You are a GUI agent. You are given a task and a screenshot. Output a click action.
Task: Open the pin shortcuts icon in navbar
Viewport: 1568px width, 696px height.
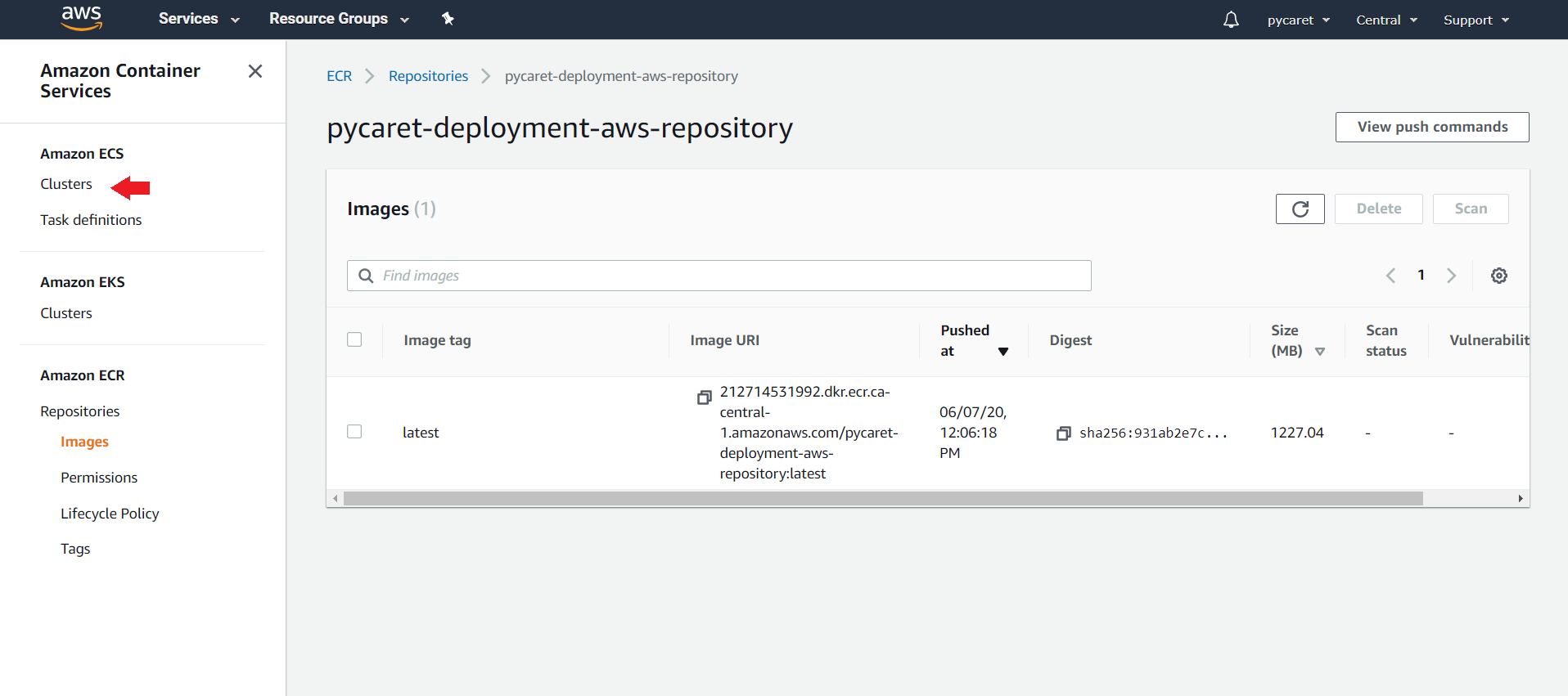tap(448, 19)
